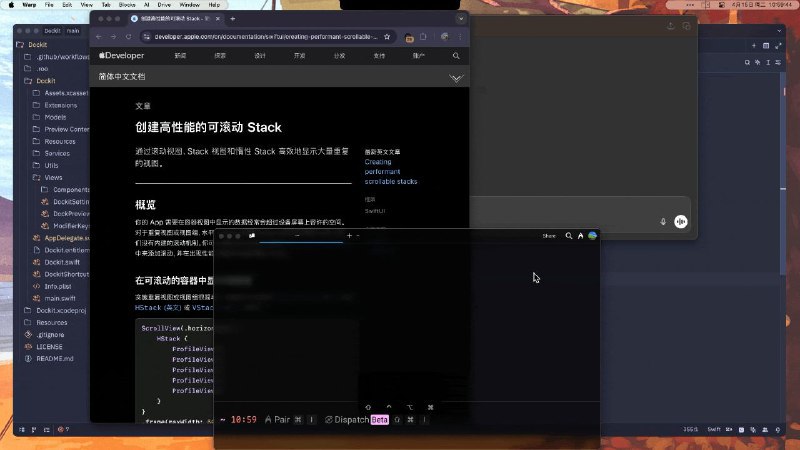
Task: Open Warp user avatar menu
Action: pyautogui.click(x=592, y=235)
